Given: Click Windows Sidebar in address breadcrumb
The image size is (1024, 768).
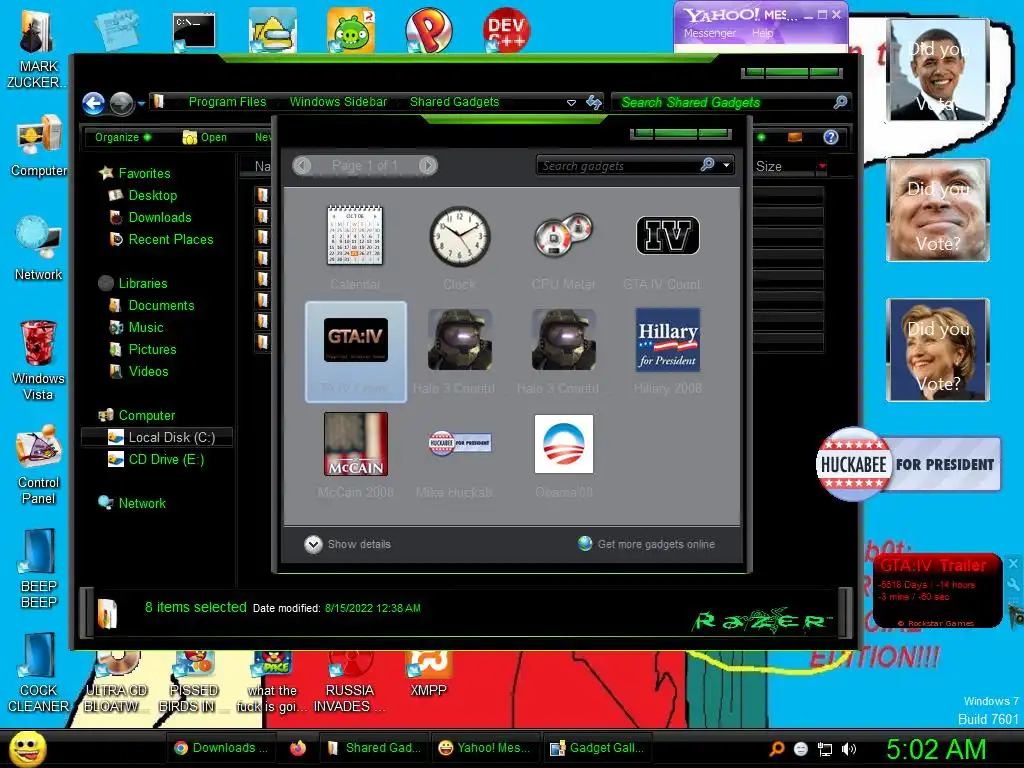Looking at the screenshot, I should 338,102.
